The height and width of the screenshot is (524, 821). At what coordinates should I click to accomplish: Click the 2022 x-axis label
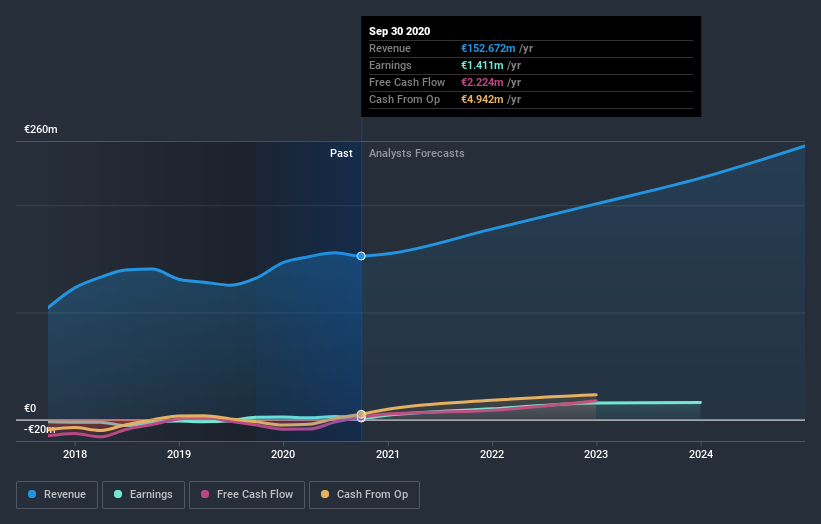tap(492, 454)
